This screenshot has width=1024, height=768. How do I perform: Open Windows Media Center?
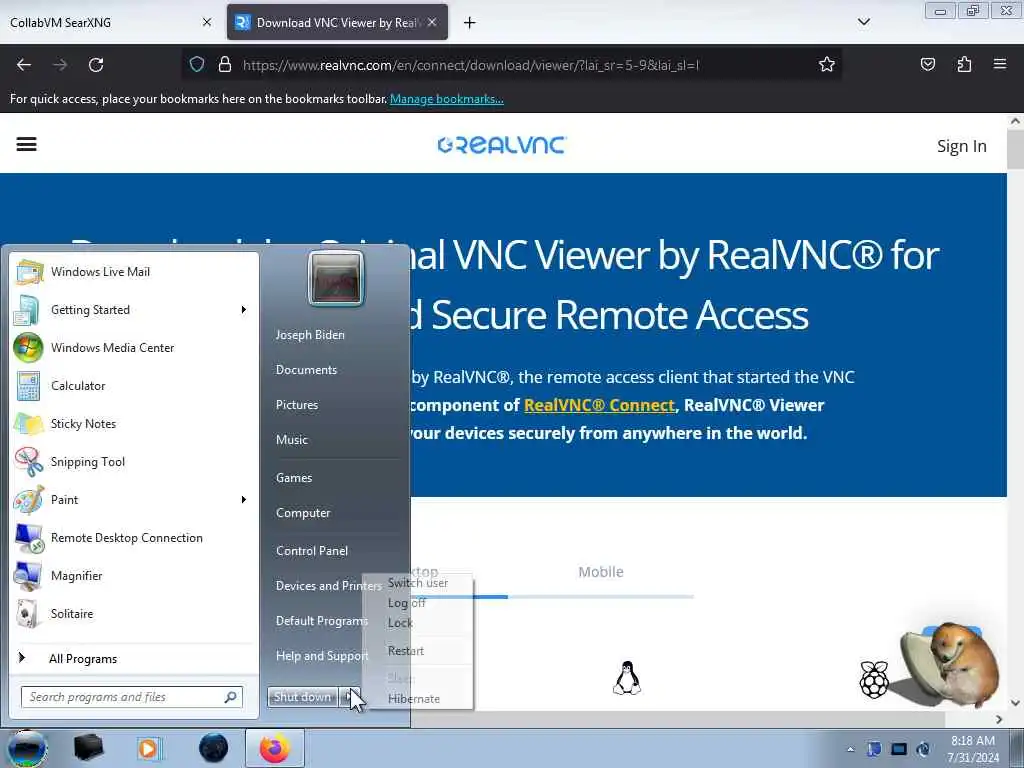[x=134, y=347]
